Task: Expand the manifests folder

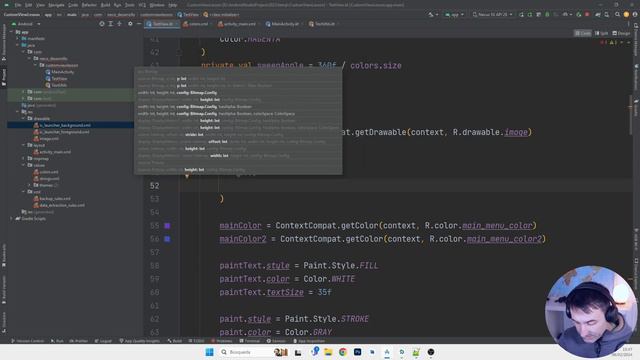Action: point(18,39)
